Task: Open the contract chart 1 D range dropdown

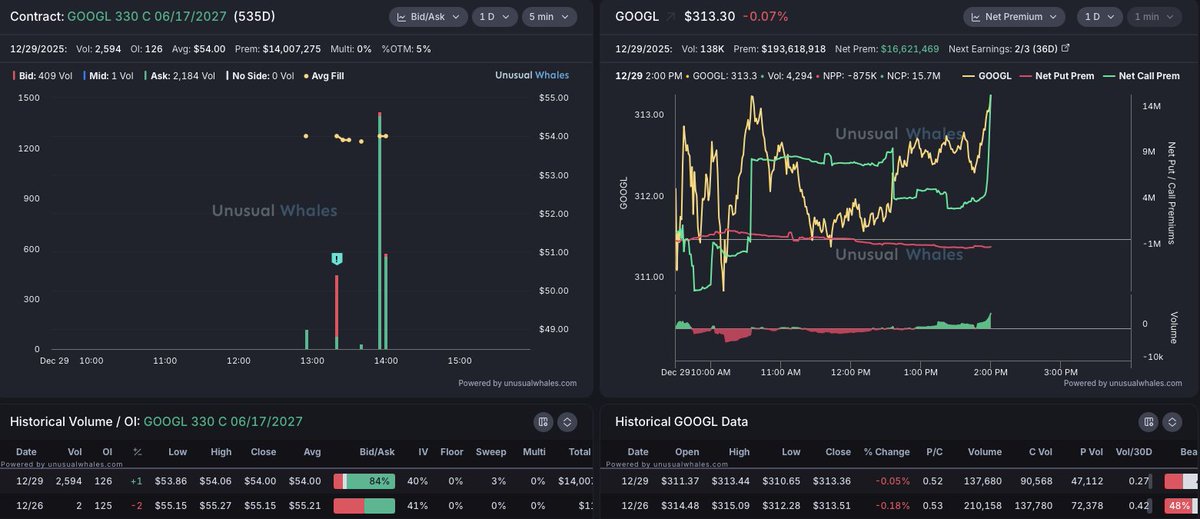Action: click(494, 17)
